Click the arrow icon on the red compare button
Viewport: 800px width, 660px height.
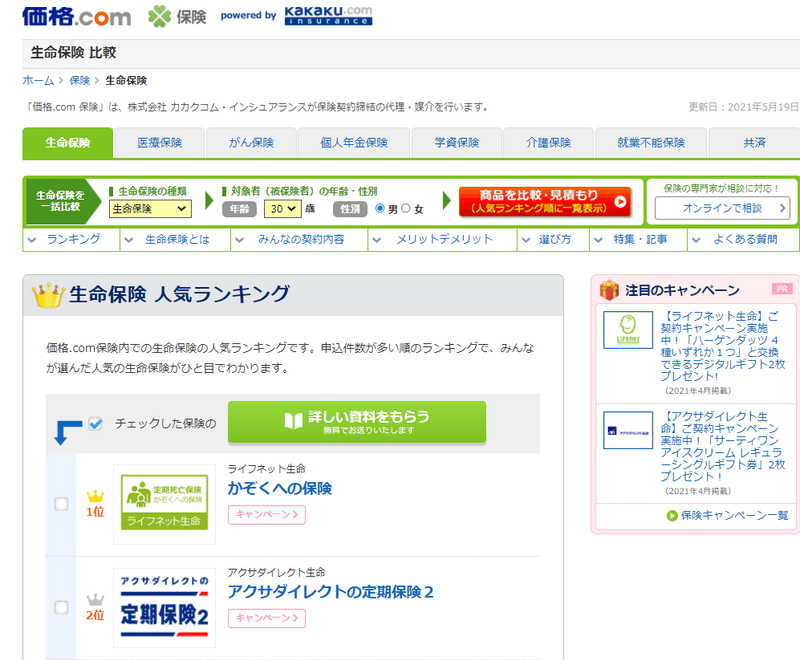click(620, 201)
